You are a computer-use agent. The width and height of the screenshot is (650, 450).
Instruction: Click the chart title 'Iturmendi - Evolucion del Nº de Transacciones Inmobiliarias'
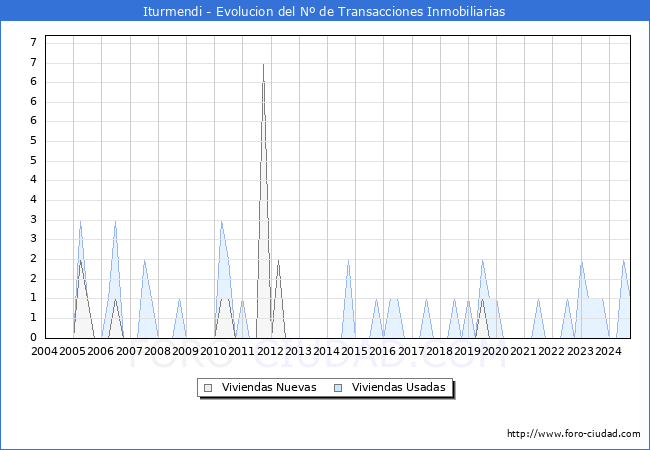(324, 11)
